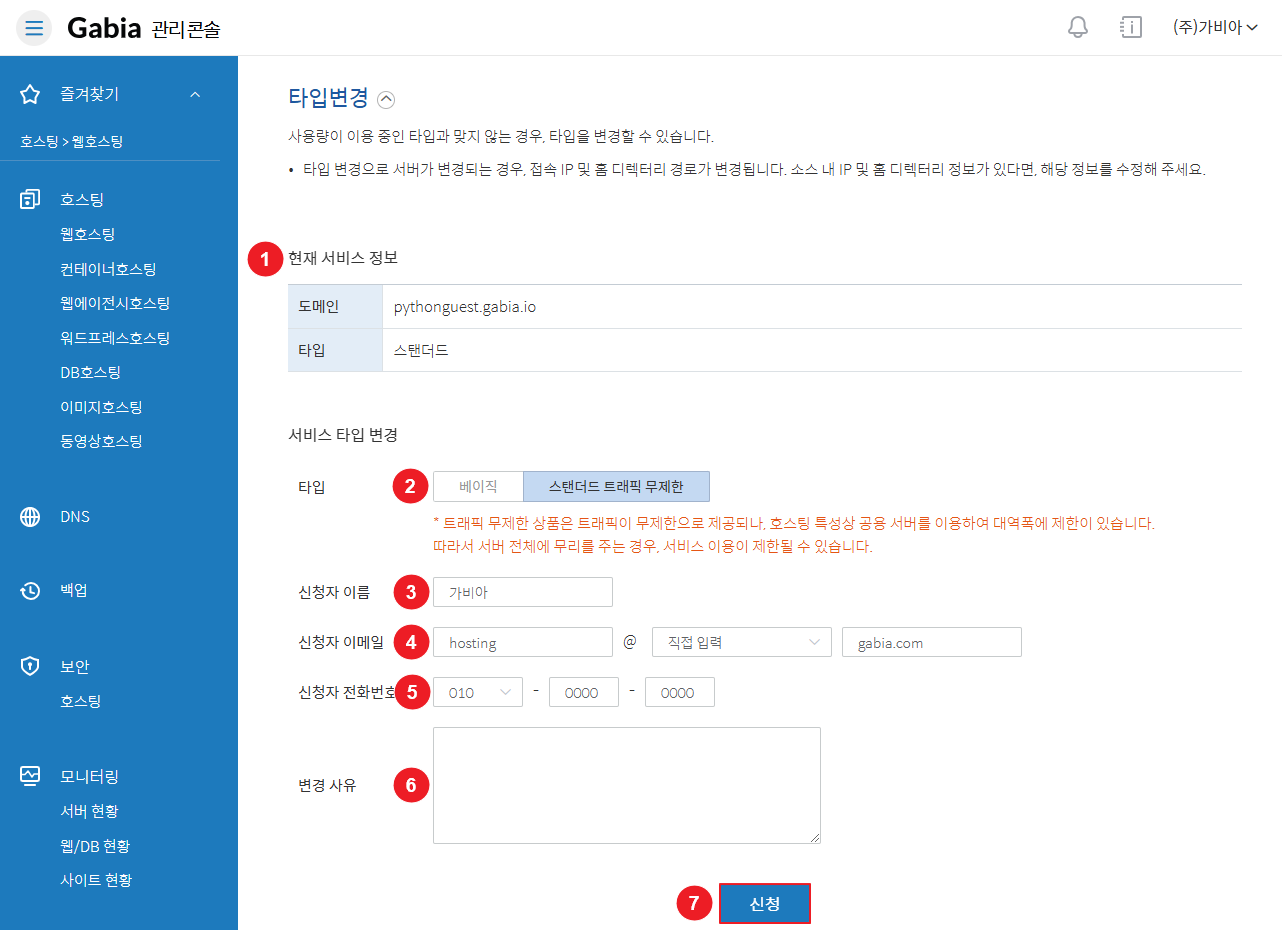
Task: Open the guide document icon in the header
Action: (1131, 27)
